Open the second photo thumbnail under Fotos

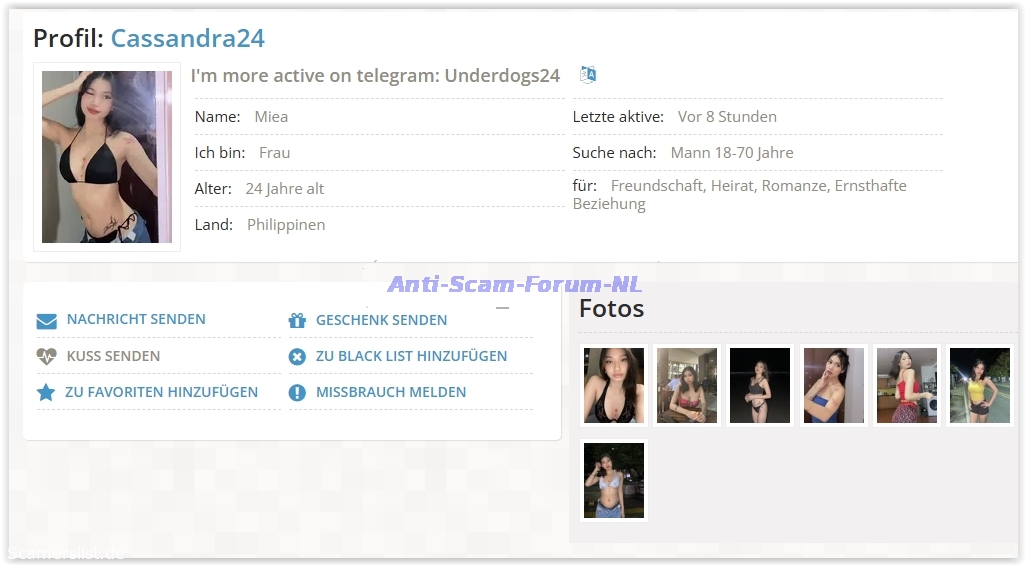point(687,386)
